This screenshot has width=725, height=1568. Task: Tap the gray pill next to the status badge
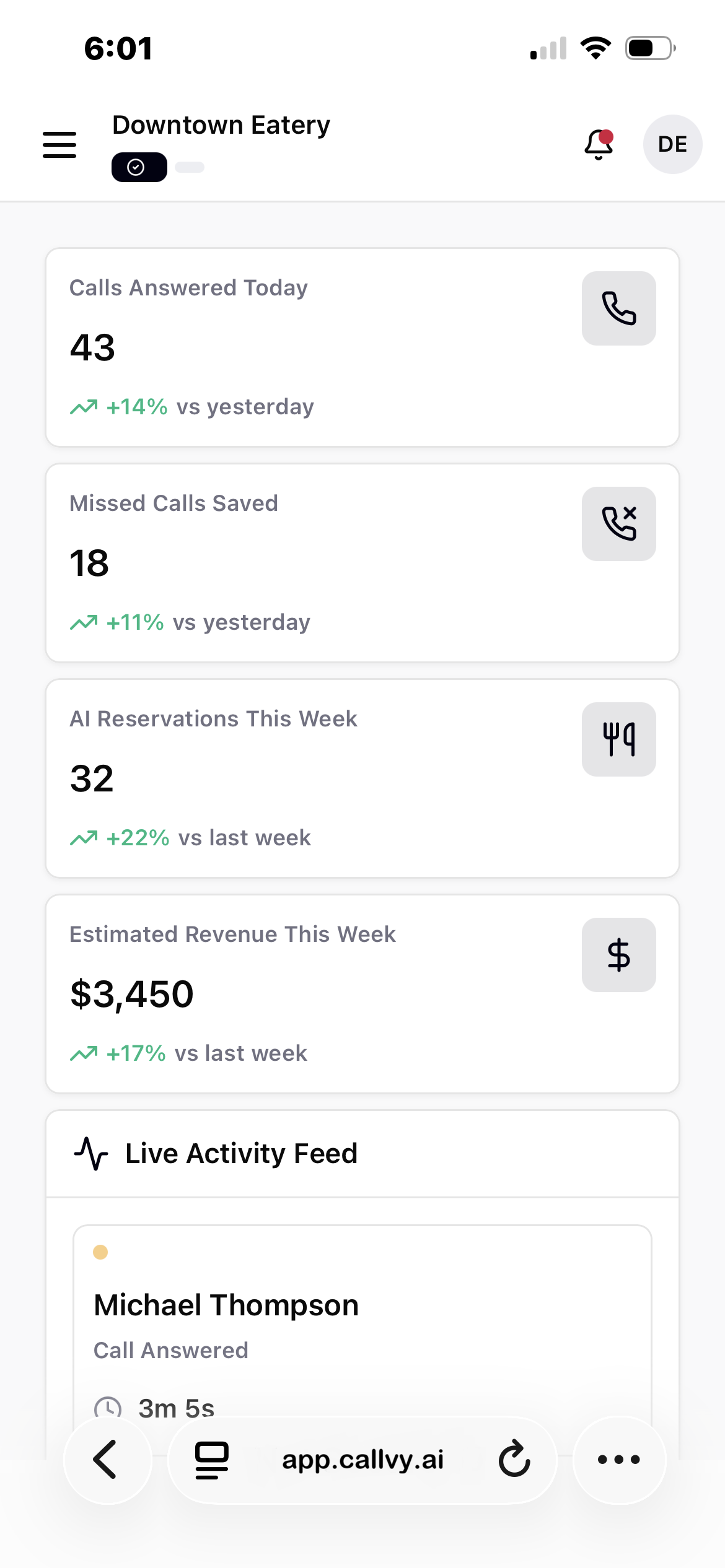pos(190,167)
